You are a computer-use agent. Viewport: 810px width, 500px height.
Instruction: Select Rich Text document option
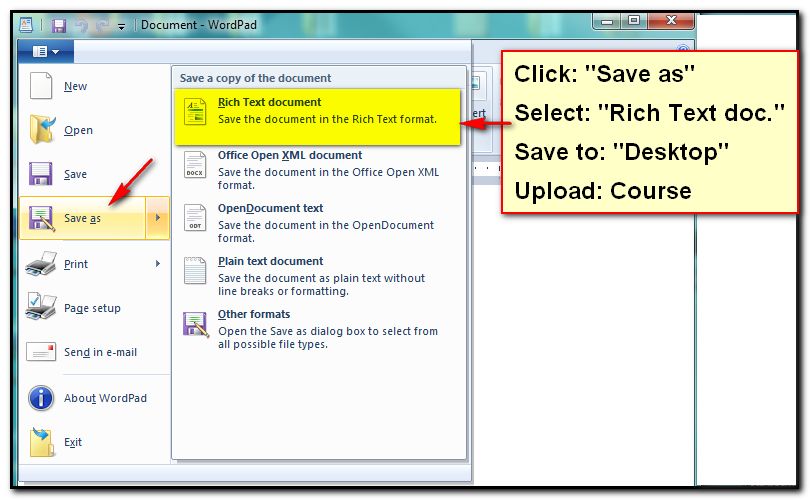317,116
